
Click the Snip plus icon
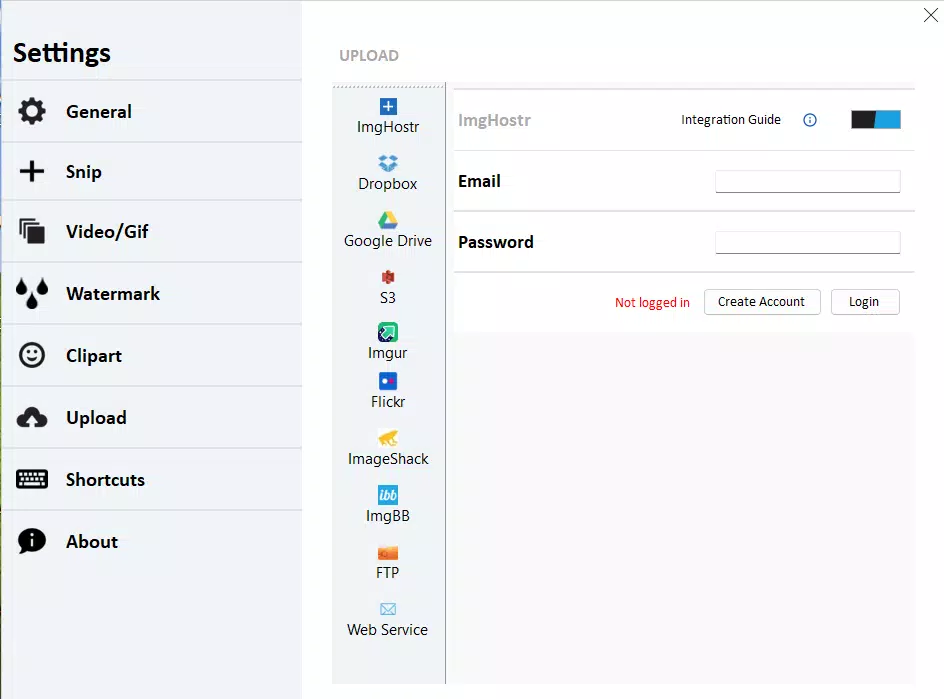[32, 171]
